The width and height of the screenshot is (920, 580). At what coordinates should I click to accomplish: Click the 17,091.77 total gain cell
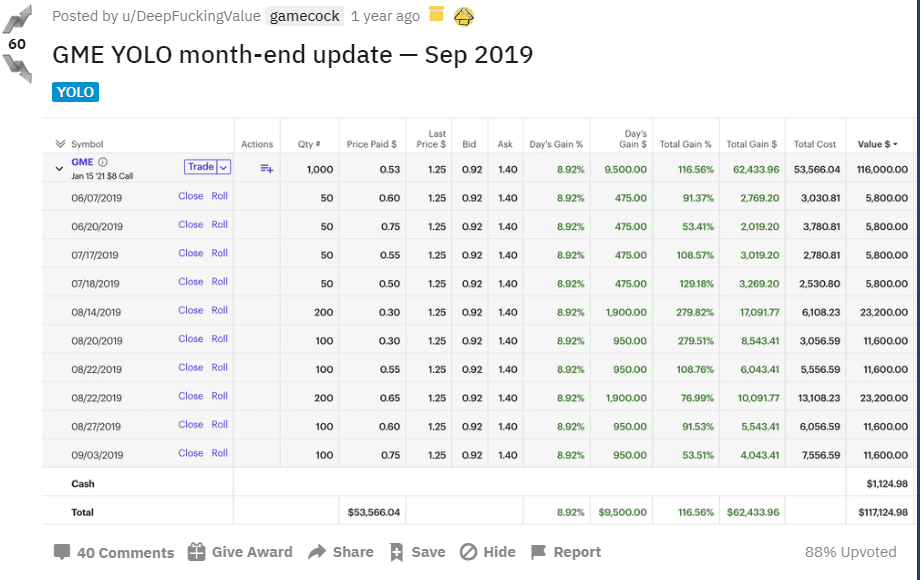click(759, 313)
